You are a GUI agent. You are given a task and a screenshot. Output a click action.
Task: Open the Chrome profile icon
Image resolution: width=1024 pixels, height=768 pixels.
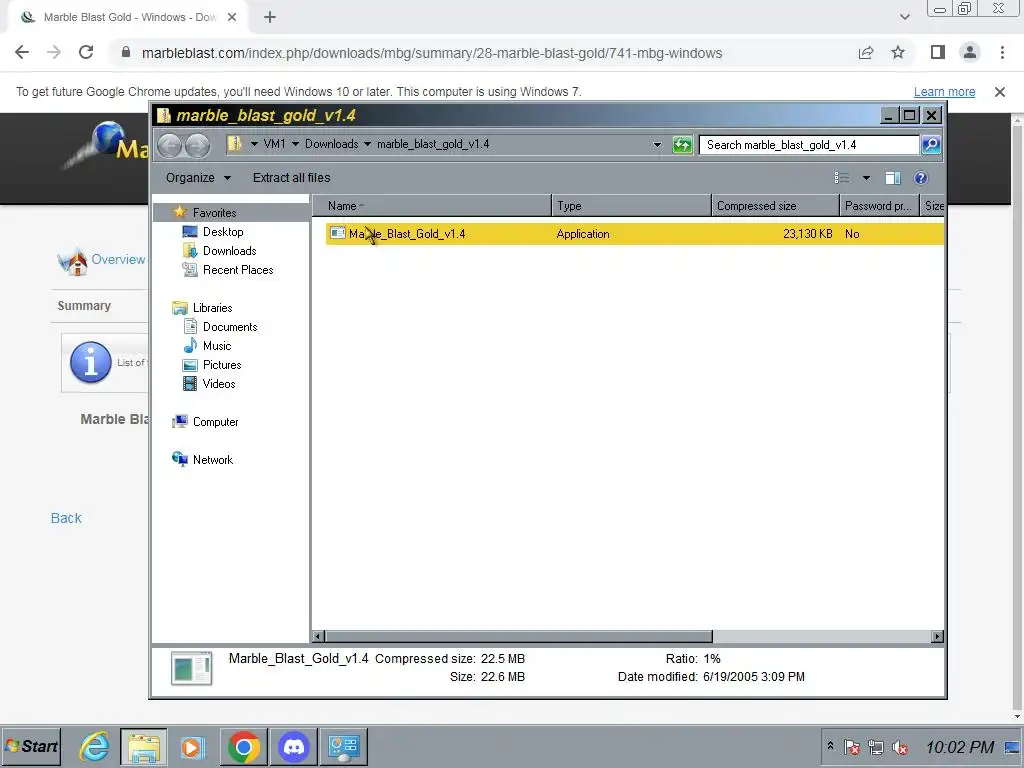point(970,52)
